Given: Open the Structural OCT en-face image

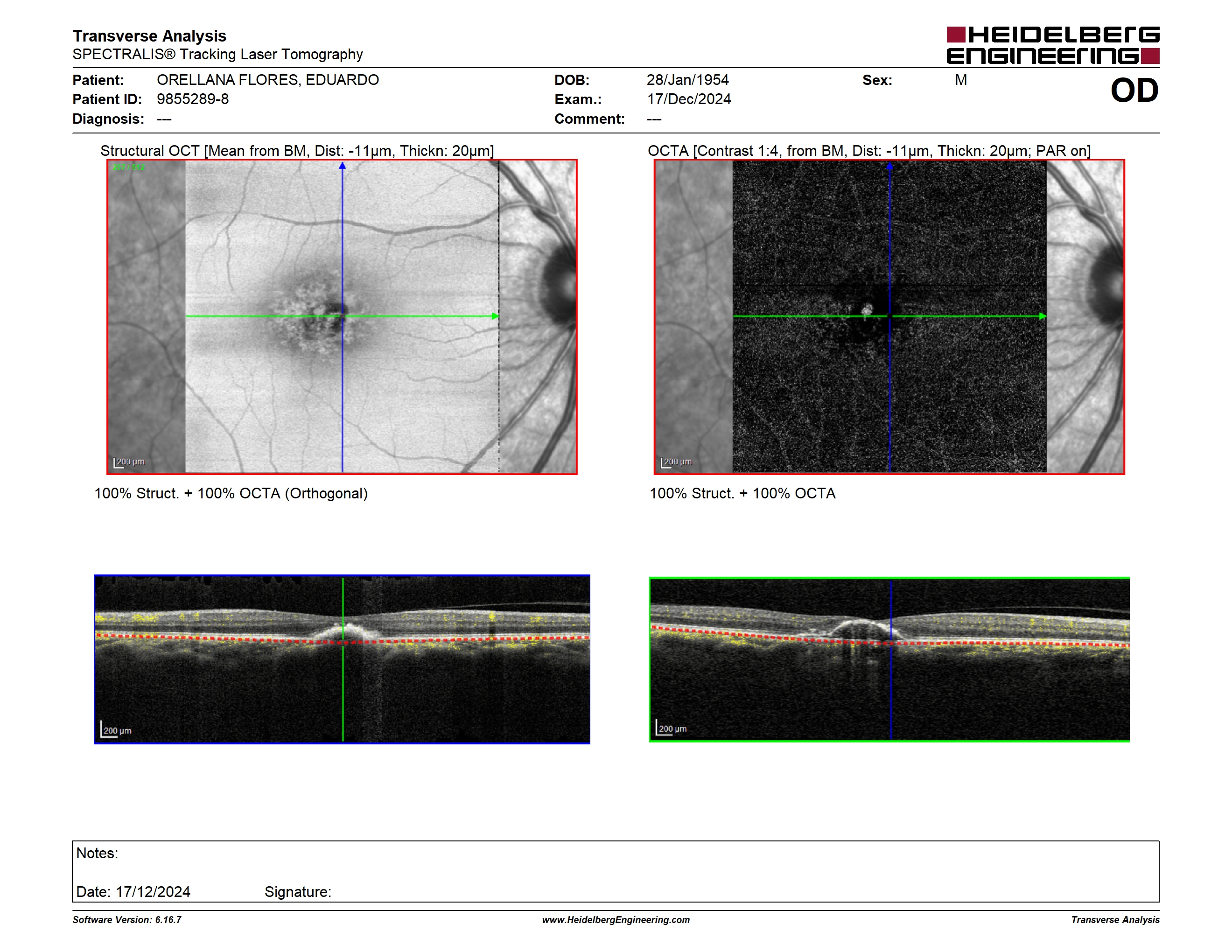Looking at the screenshot, I should click(342, 317).
